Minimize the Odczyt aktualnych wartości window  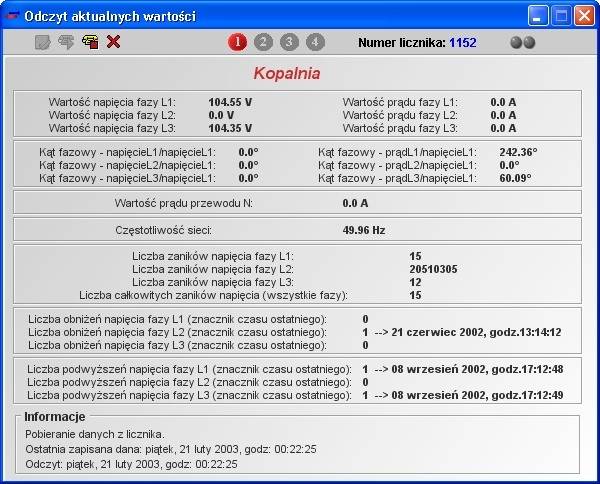click(x=538, y=16)
